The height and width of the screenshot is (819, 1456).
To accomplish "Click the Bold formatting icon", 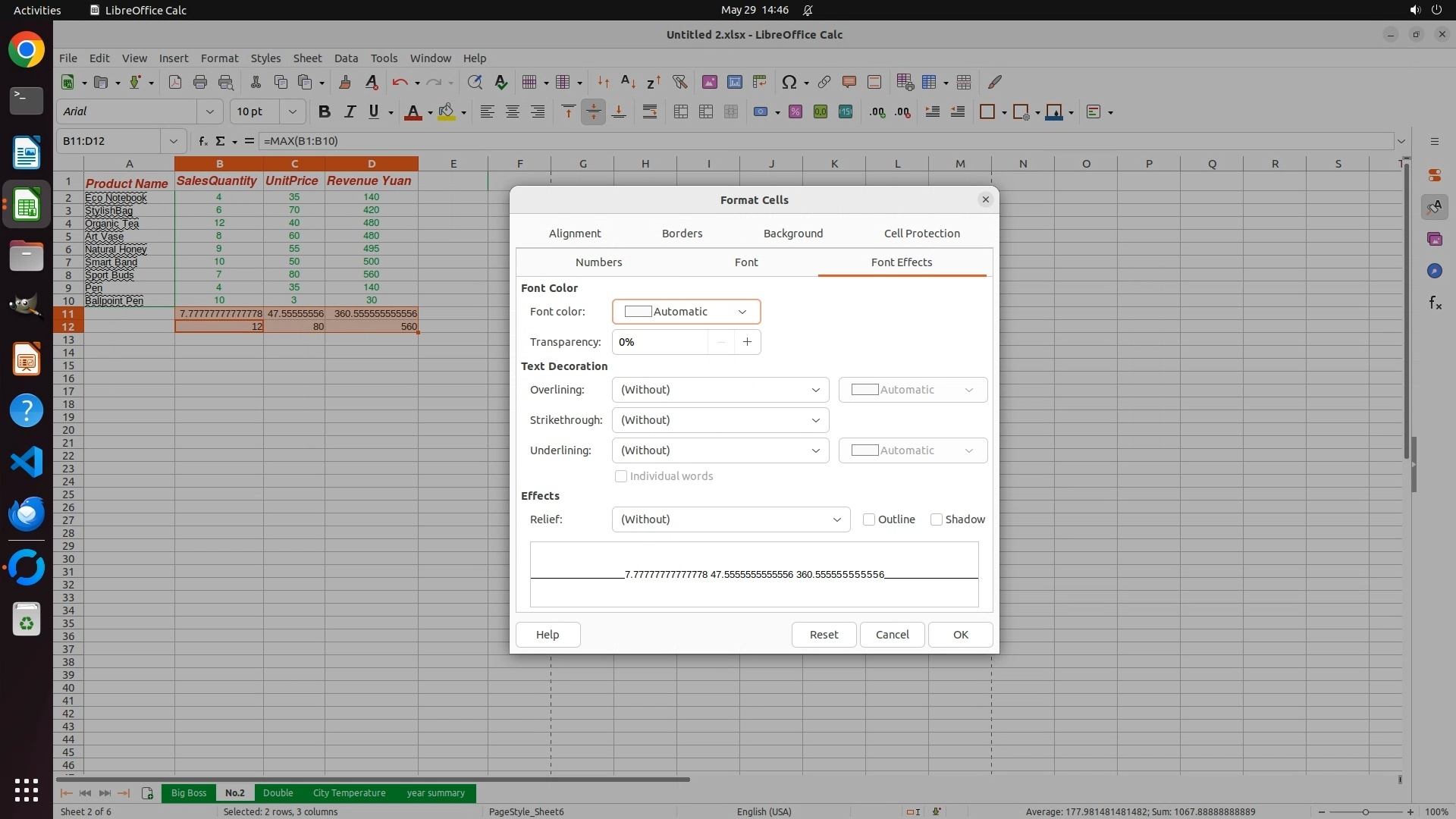I will (x=325, y=111).
